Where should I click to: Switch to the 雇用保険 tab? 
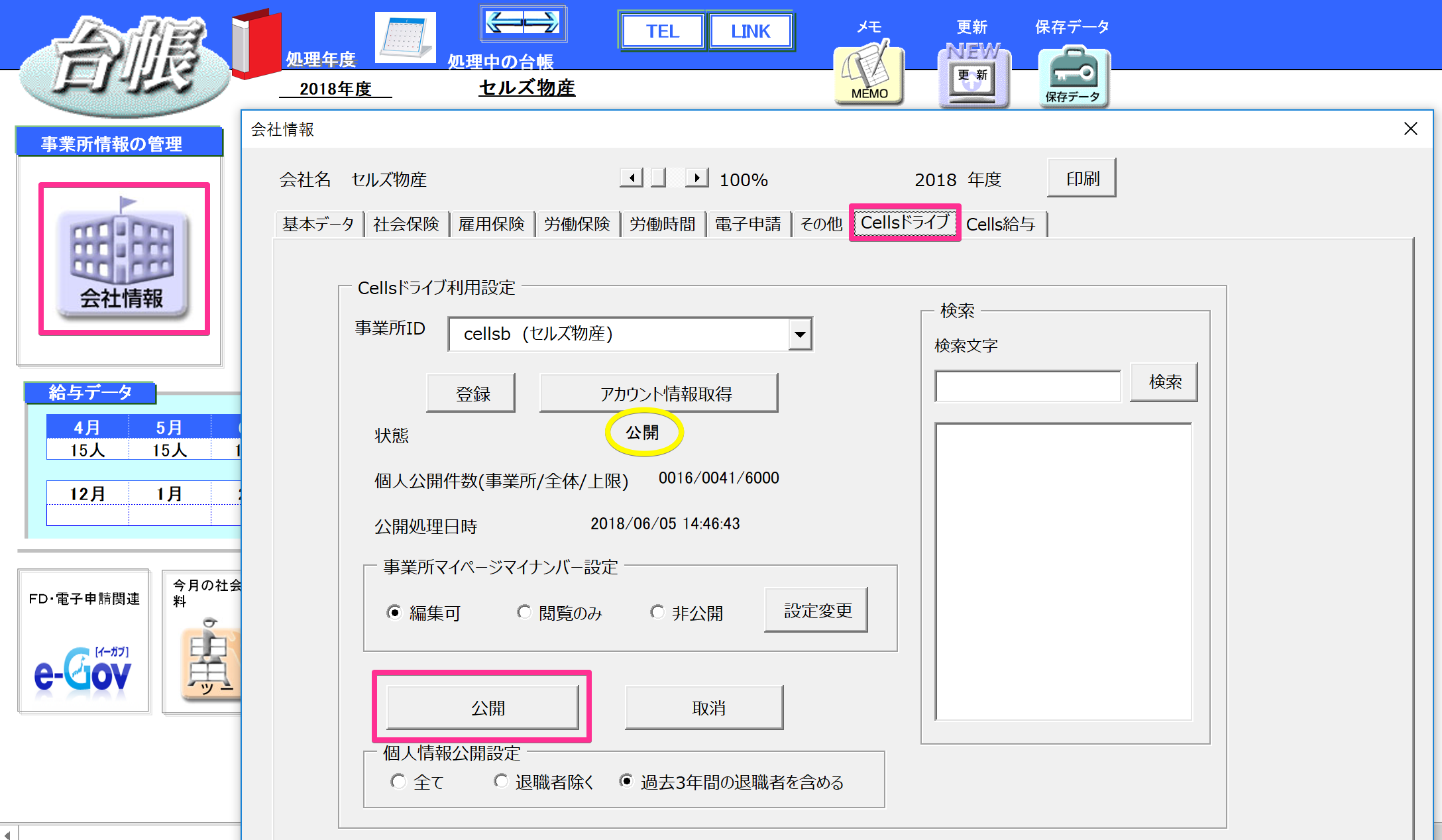pyautogui.click(x=492, y=224)
